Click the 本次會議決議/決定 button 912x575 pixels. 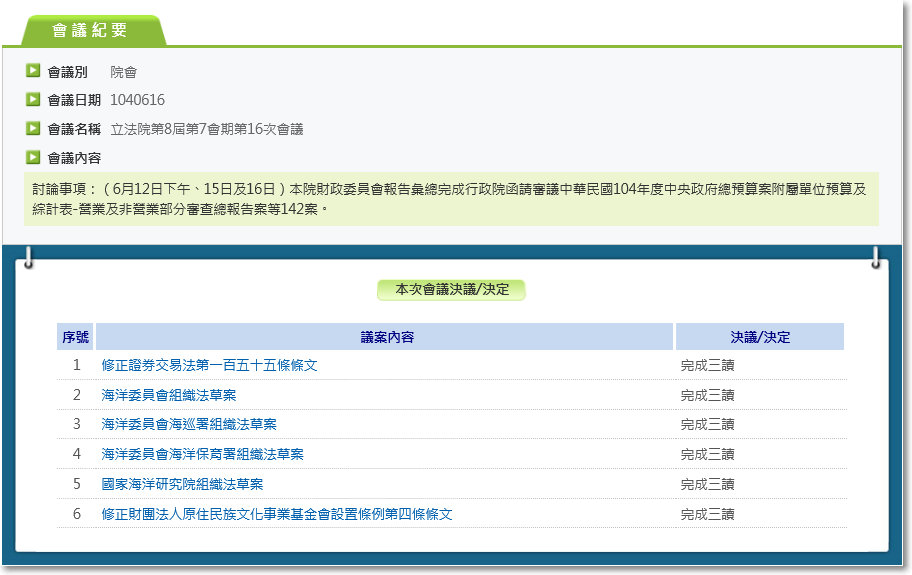click(x=451, y=290)
